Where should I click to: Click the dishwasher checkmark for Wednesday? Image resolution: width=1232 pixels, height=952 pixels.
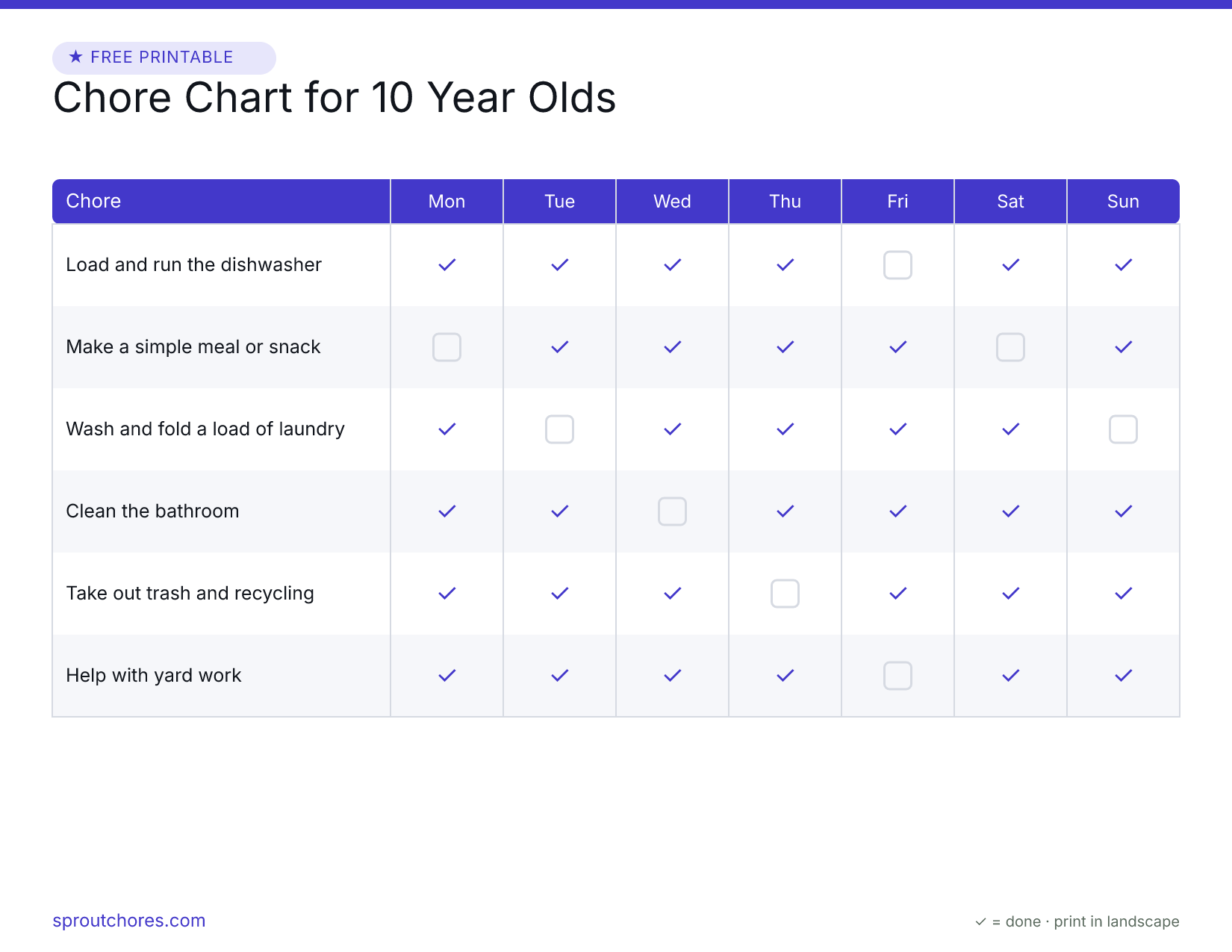(x=672, y=265)
